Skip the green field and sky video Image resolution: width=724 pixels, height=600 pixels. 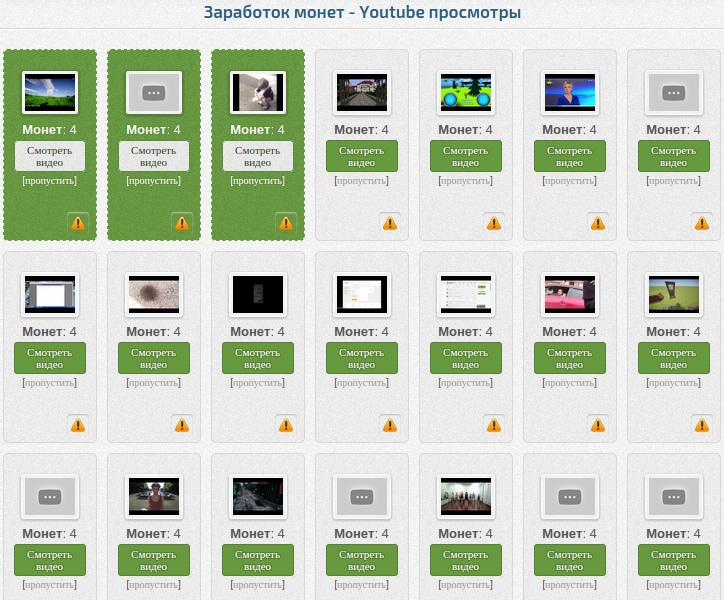click(x=50, y=181)
